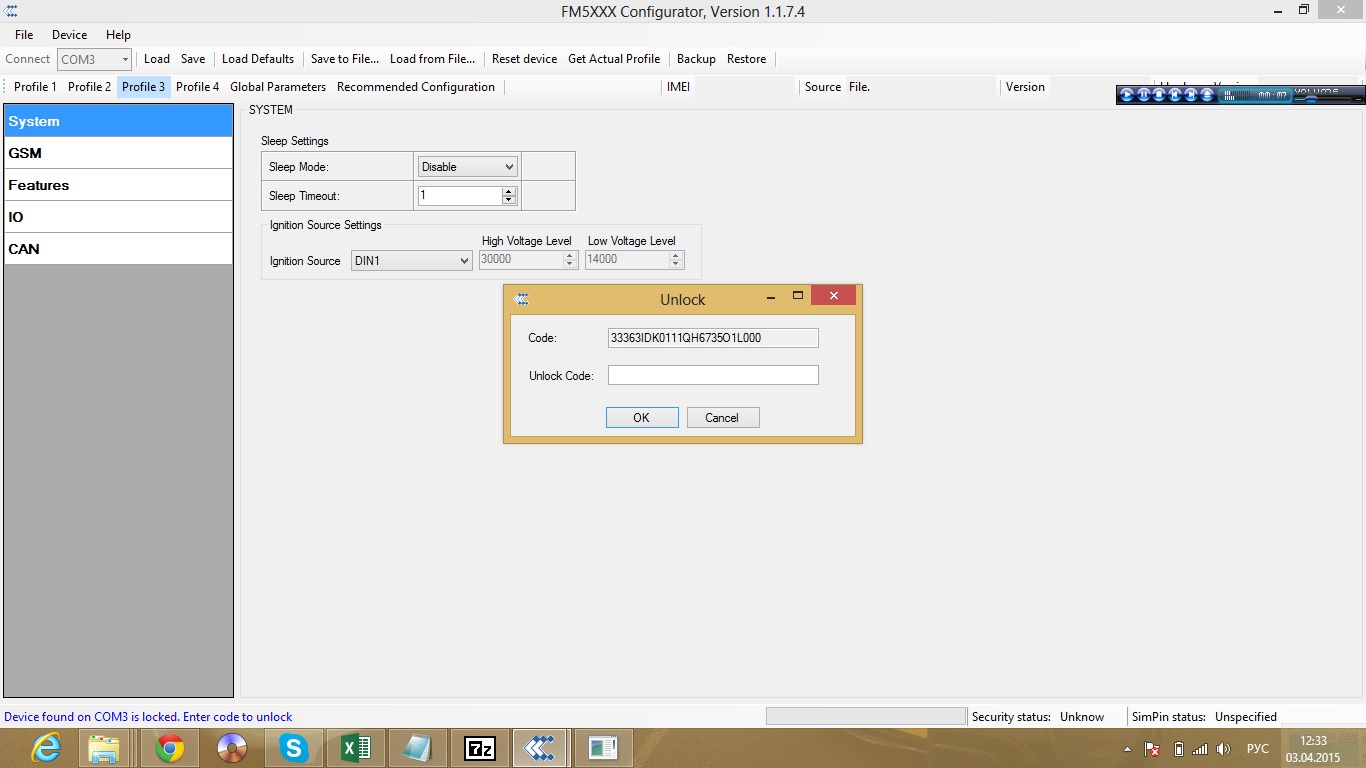
Task: Cancel the Unlock dialog
Action: pyautogui.click(x=722, y=418)
